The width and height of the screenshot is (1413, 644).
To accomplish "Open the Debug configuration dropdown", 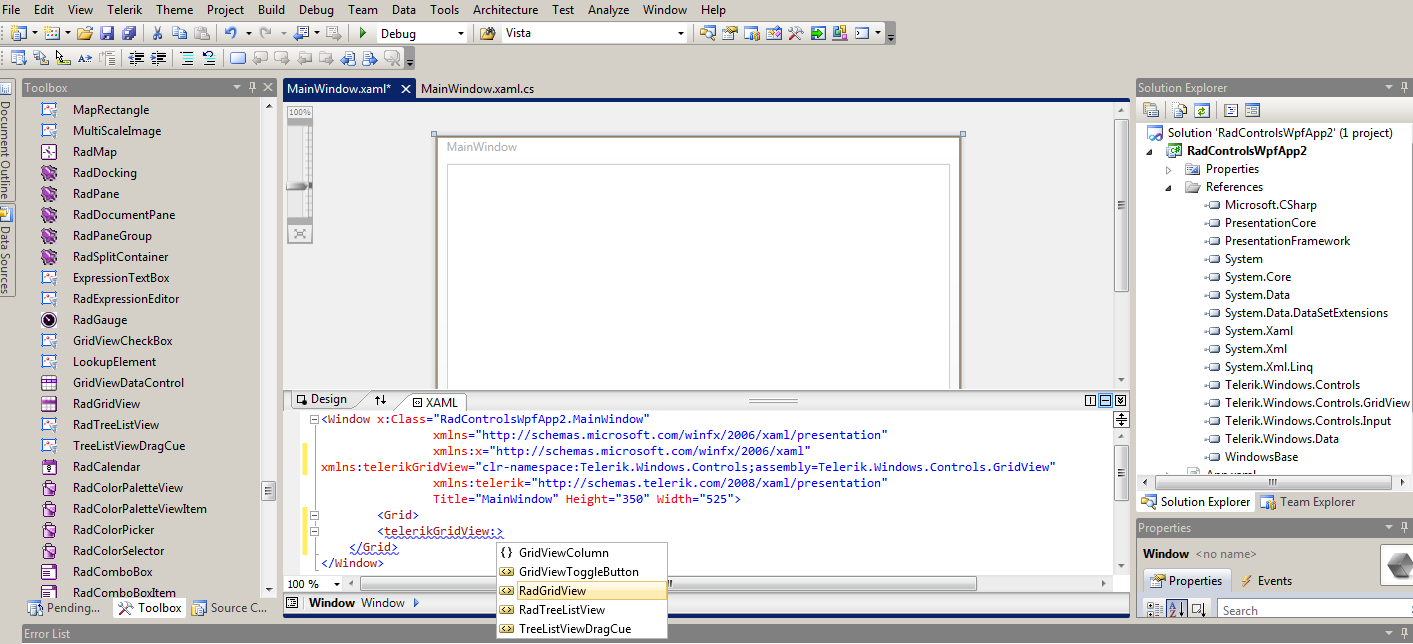I will pyautogui.click(x=461, y=34).
